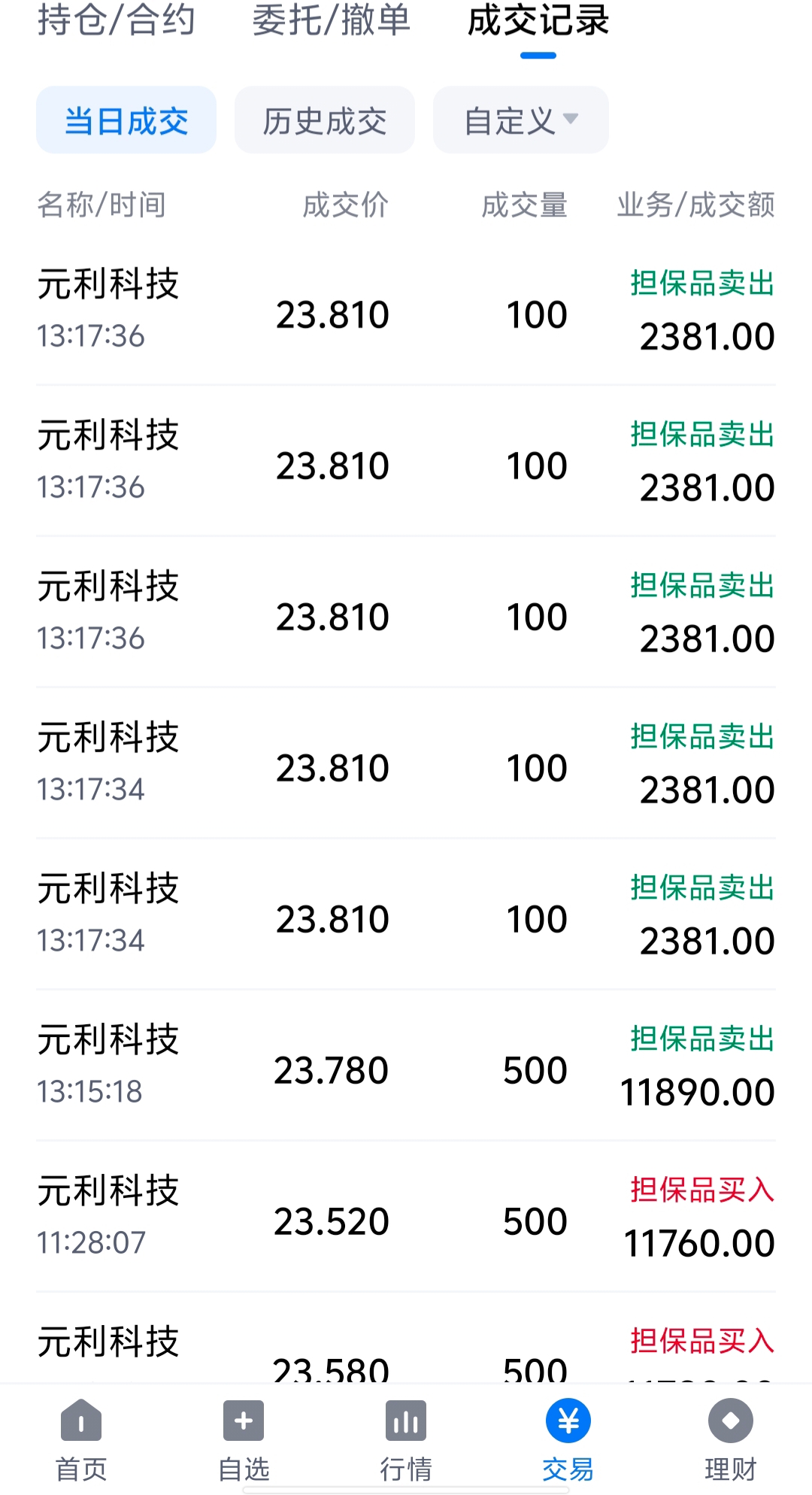Screen dimensions: 812x1495
Task: Switch to 持仓/合约 tab
Action: (x=117, y=21)
